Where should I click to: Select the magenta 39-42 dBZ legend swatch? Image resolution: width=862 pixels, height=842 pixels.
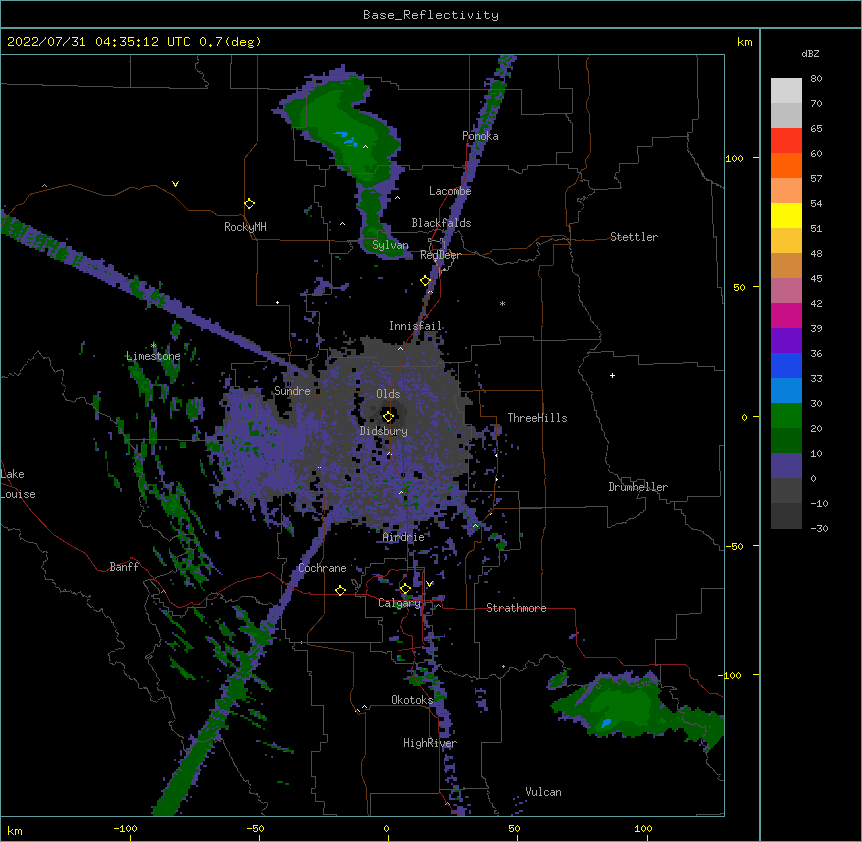(786, 316)
